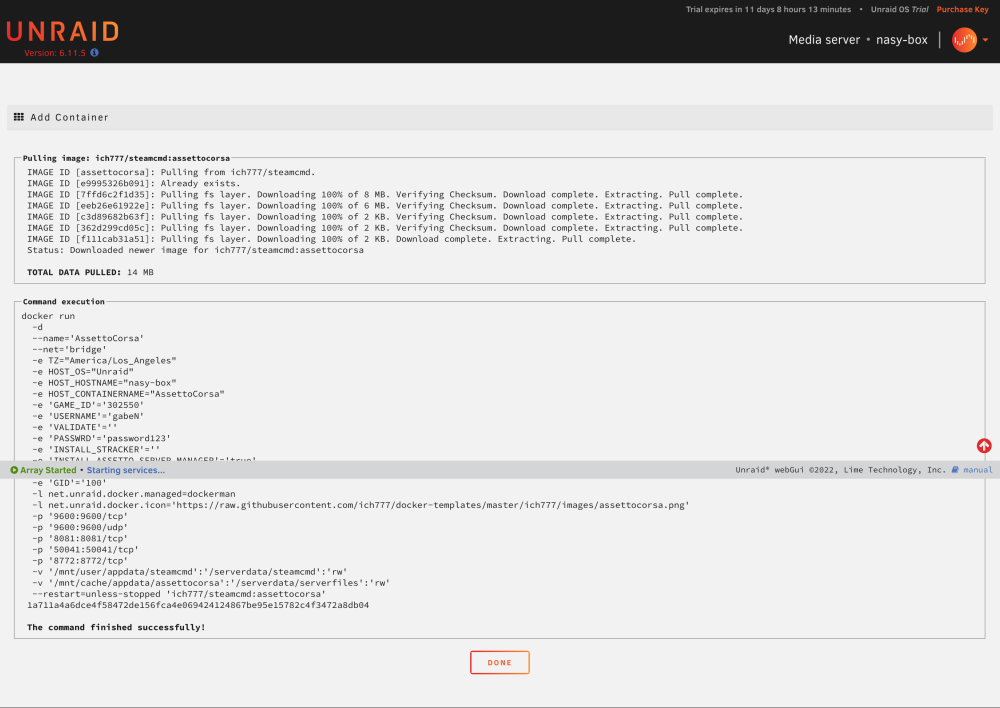Click the '8772:8772/tcp' port line
The image size is (1000, 708).
(80, 561)
